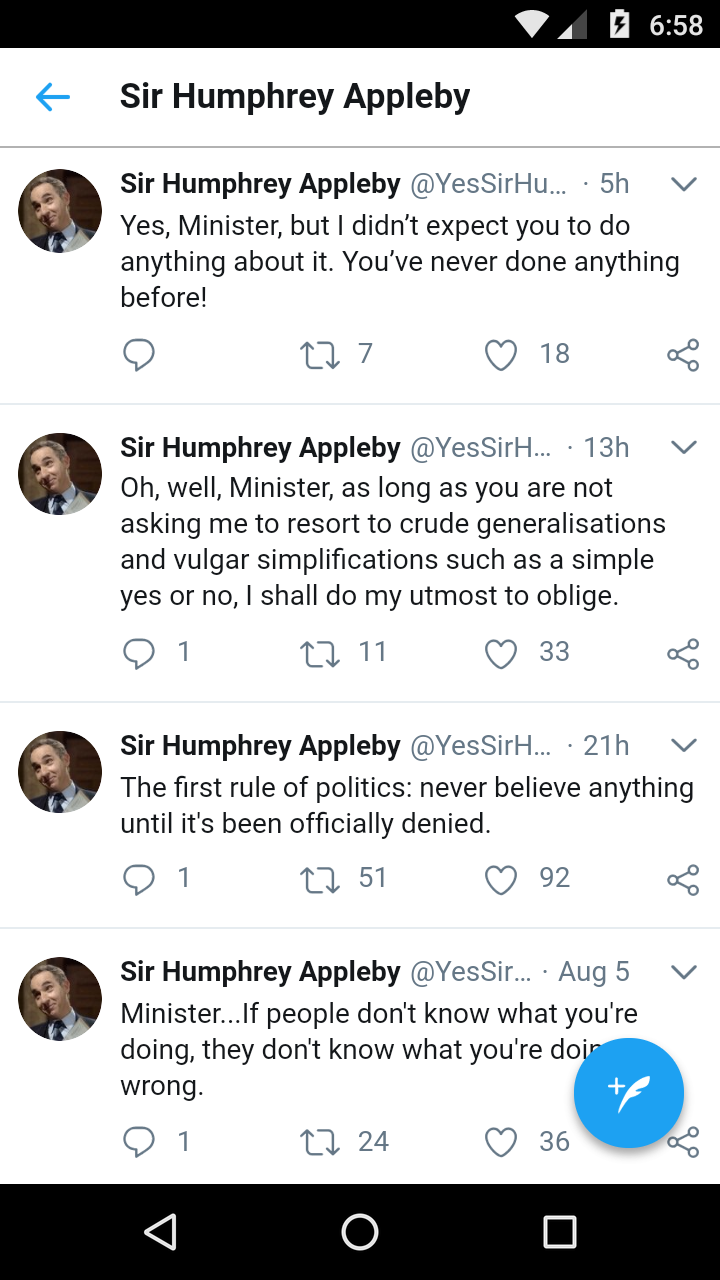
Task: Open the tweet text 'never believe anything until officially denied'
Action: [x=406, y=805]
